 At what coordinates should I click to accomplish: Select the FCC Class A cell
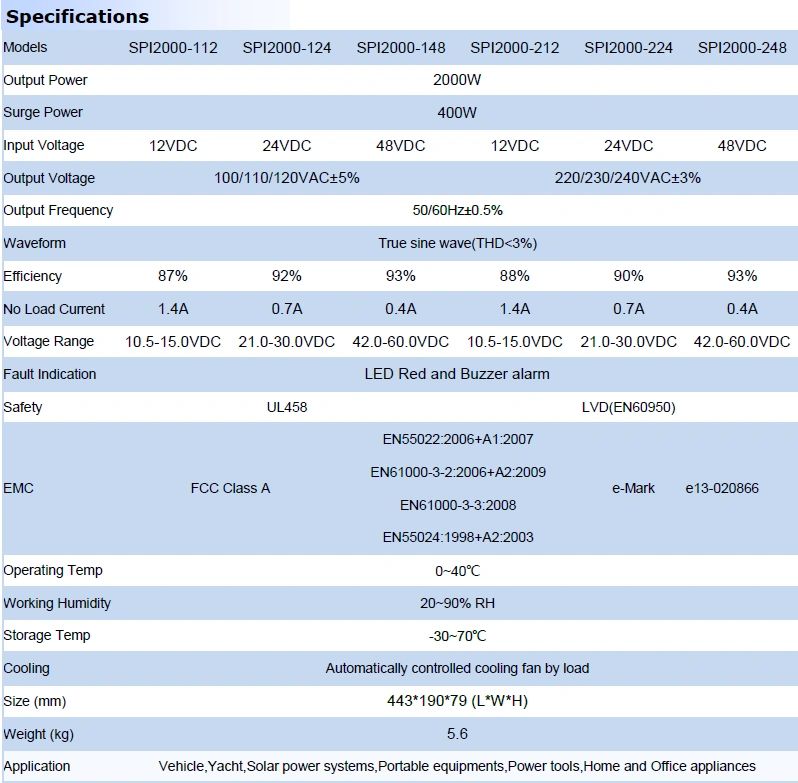click(x=230, y=488)
